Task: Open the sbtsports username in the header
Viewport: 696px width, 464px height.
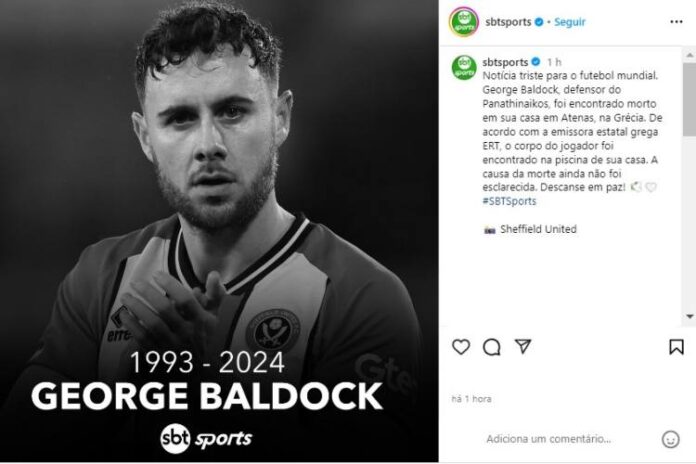Action: tap(506, 22)
